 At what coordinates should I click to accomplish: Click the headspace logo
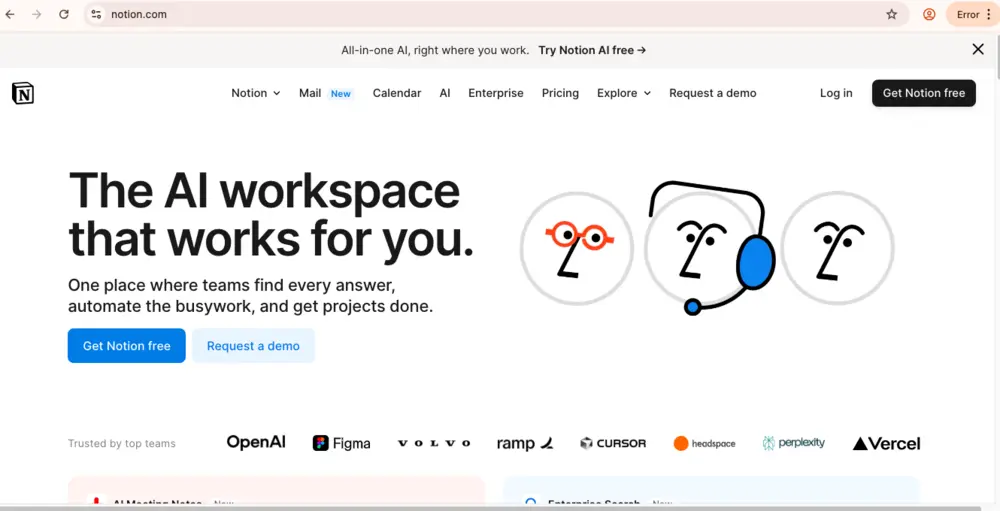point(704,443)
